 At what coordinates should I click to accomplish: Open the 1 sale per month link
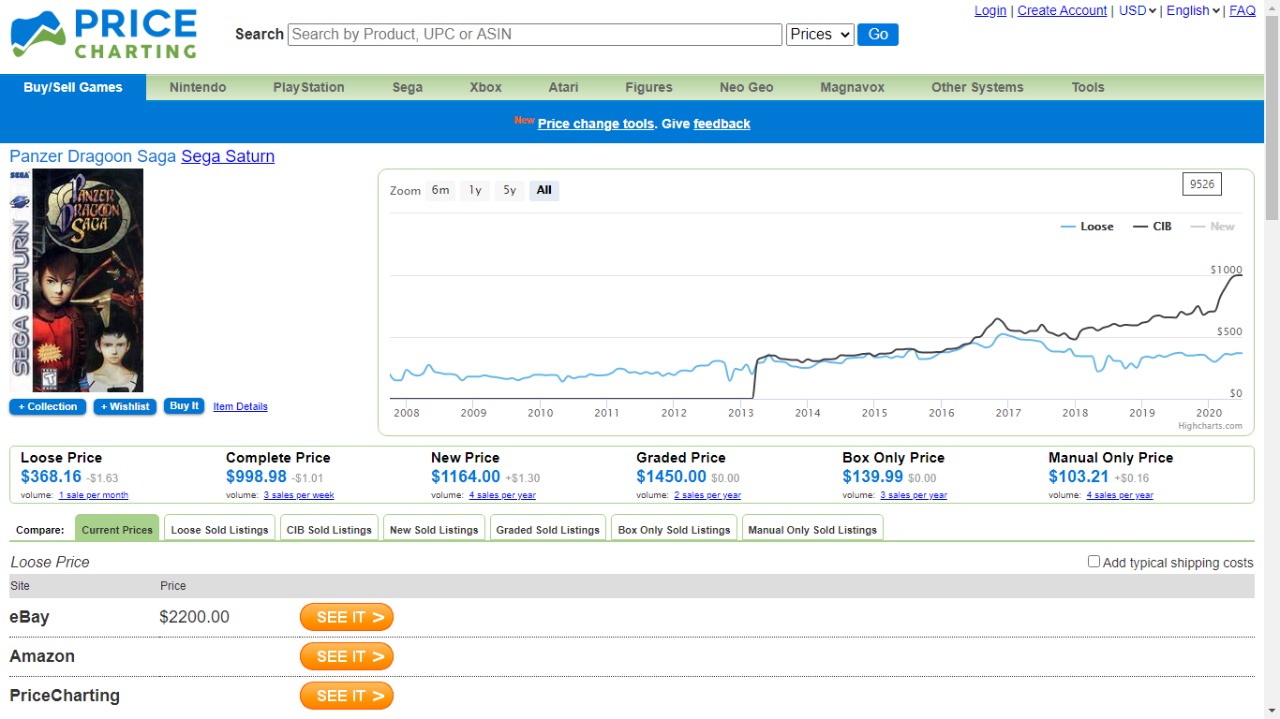click(93, 495)
